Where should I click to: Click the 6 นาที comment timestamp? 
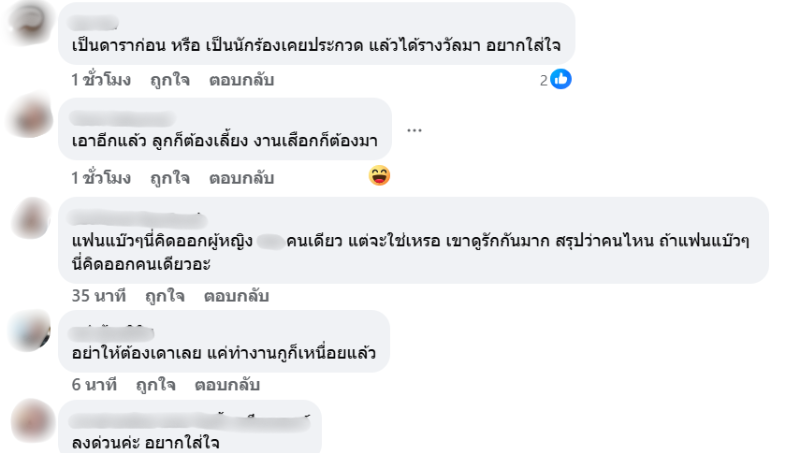click(95, 385)
